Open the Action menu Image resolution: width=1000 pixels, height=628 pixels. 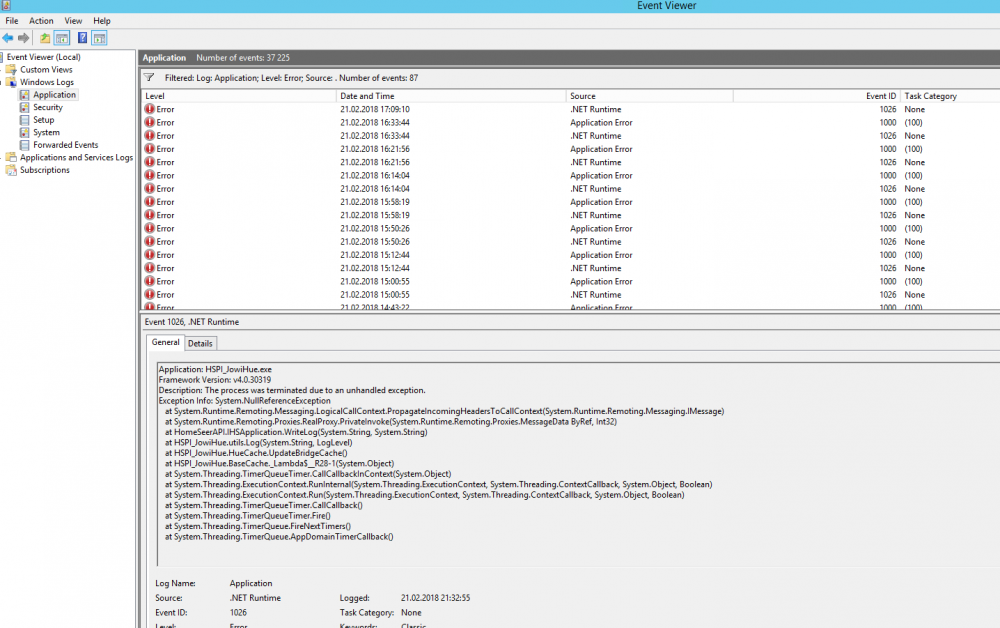pyautogui.click(x=41, y=20)
